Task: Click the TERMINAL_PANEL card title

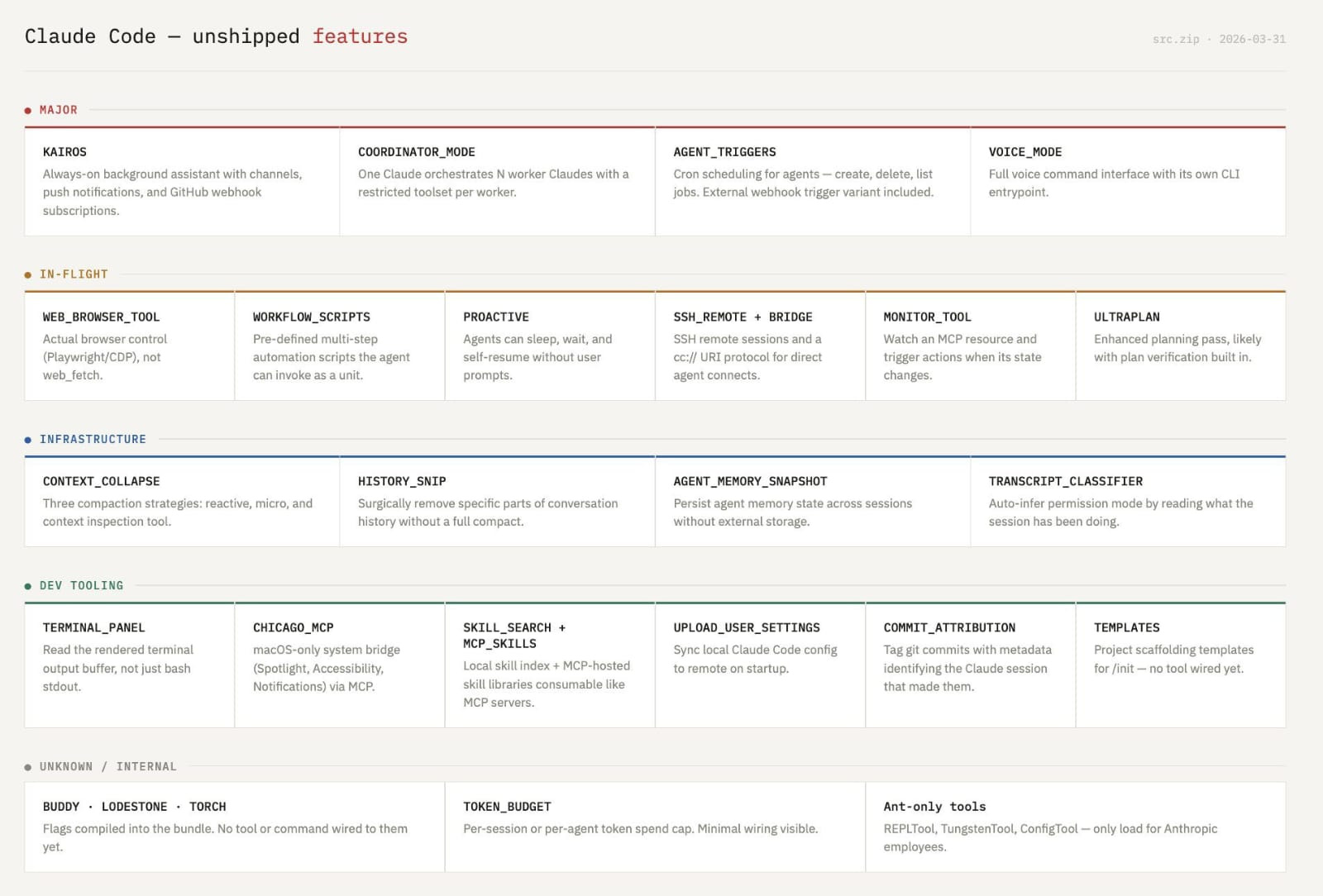Action: [x=93, y=627]
